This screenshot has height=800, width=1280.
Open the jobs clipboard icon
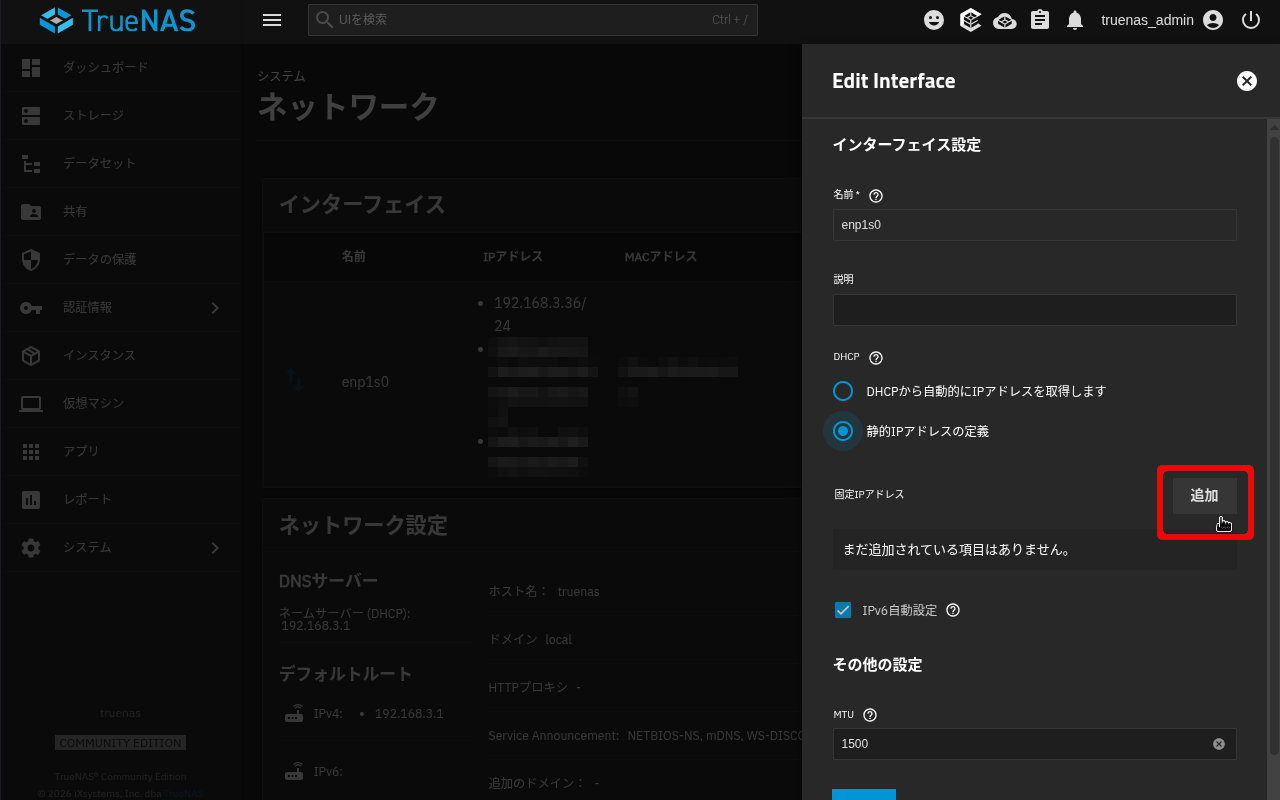[1040, 20]
